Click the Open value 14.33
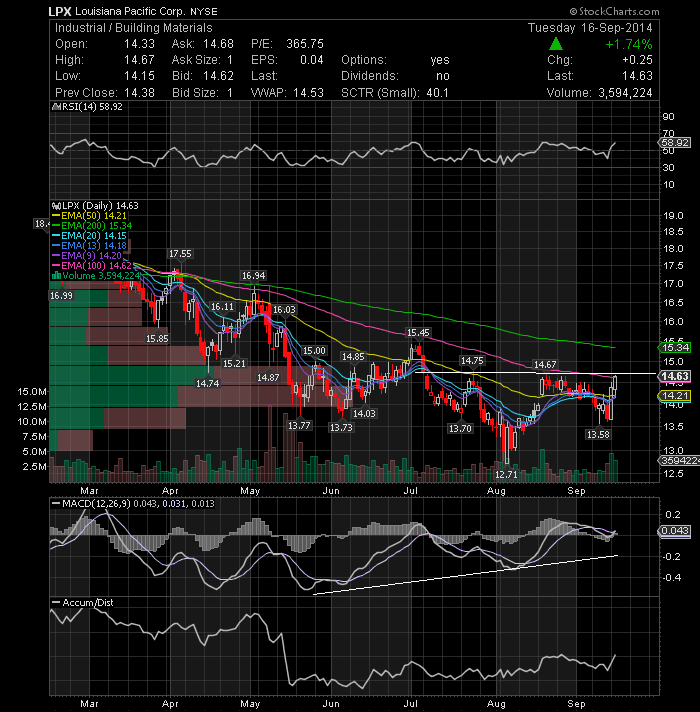 139,44
